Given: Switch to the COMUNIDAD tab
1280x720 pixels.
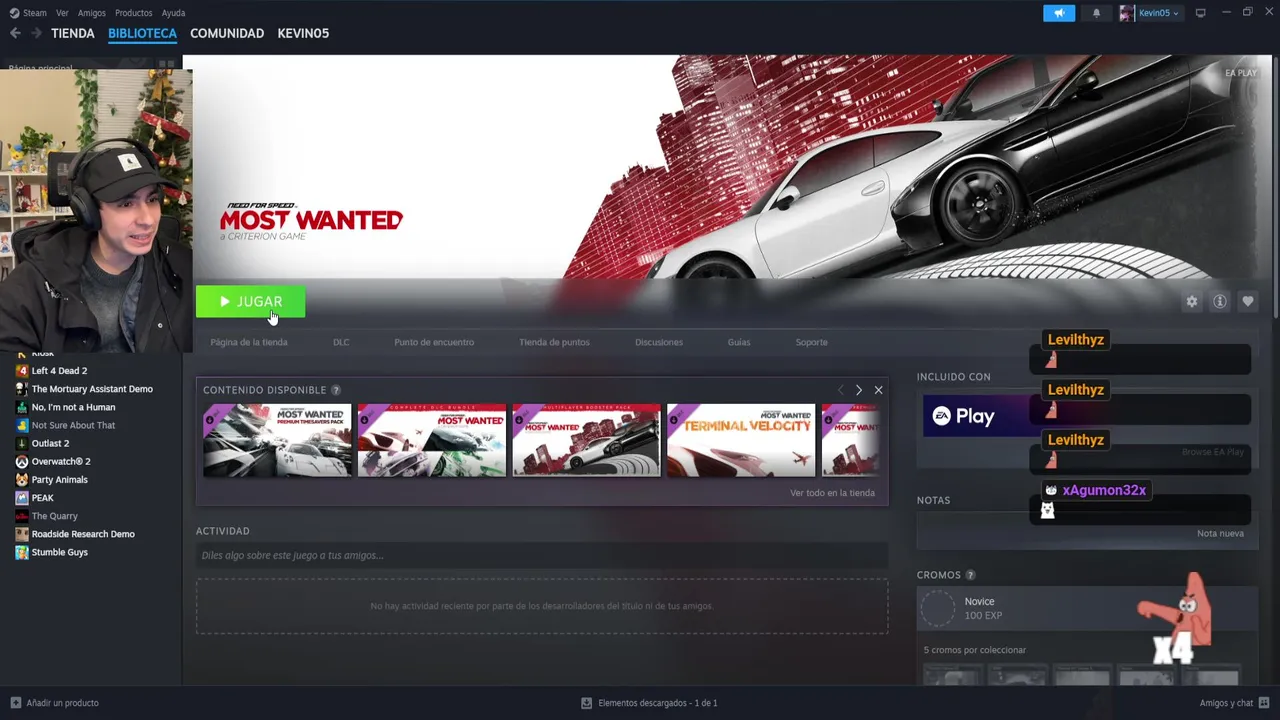Looking at the screenshot, I should [x=227, y=33].
